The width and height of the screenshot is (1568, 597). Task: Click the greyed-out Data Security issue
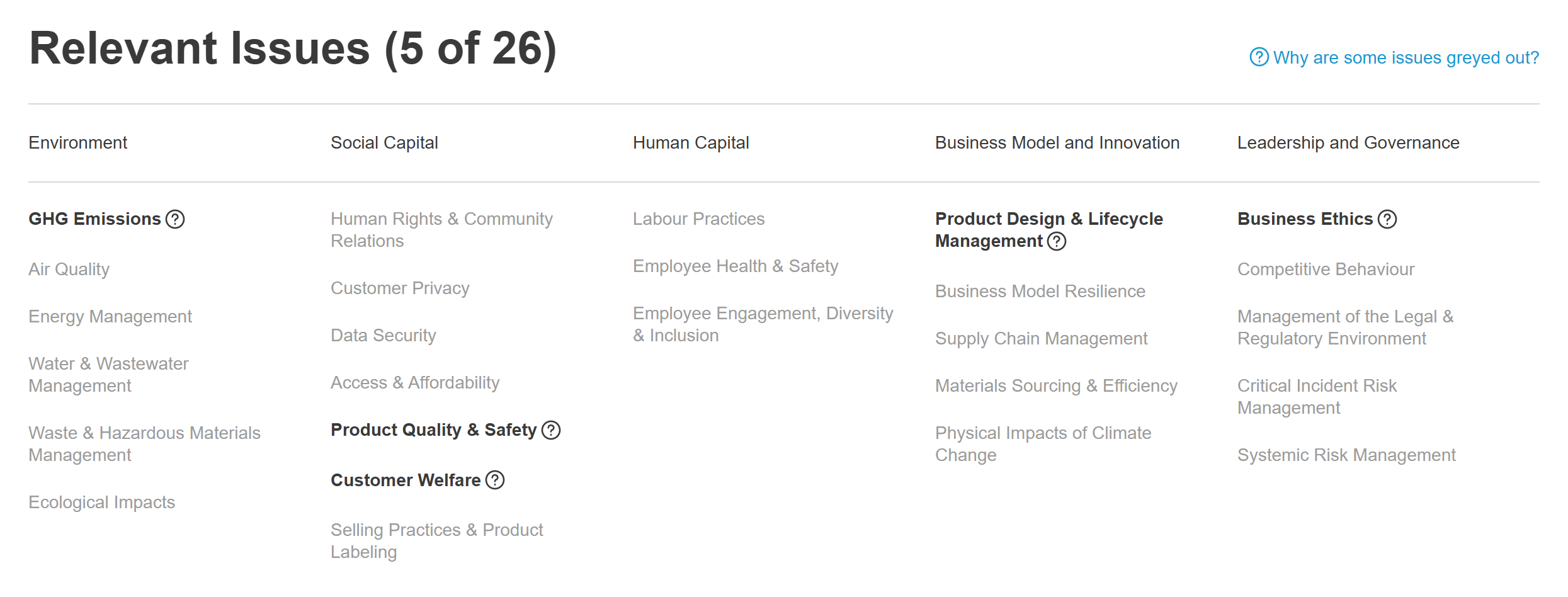(383, 336)
